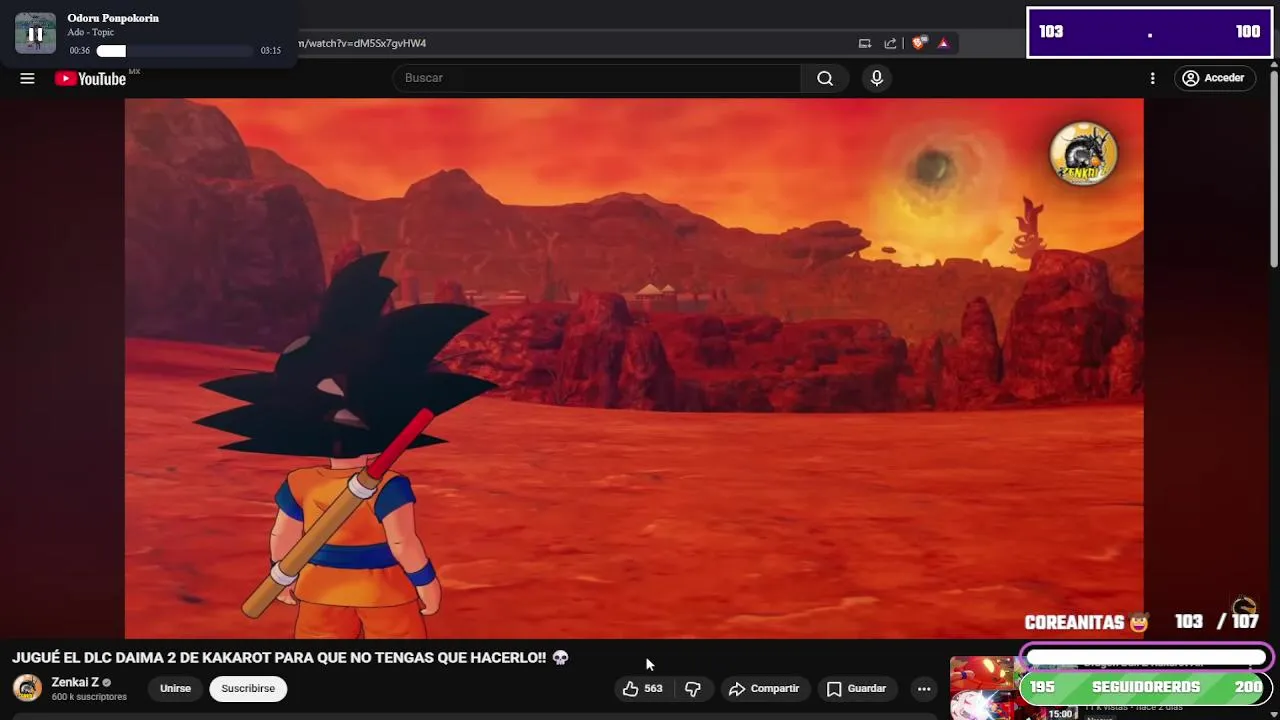Click the Compartir share button

[x=765, y=688]
